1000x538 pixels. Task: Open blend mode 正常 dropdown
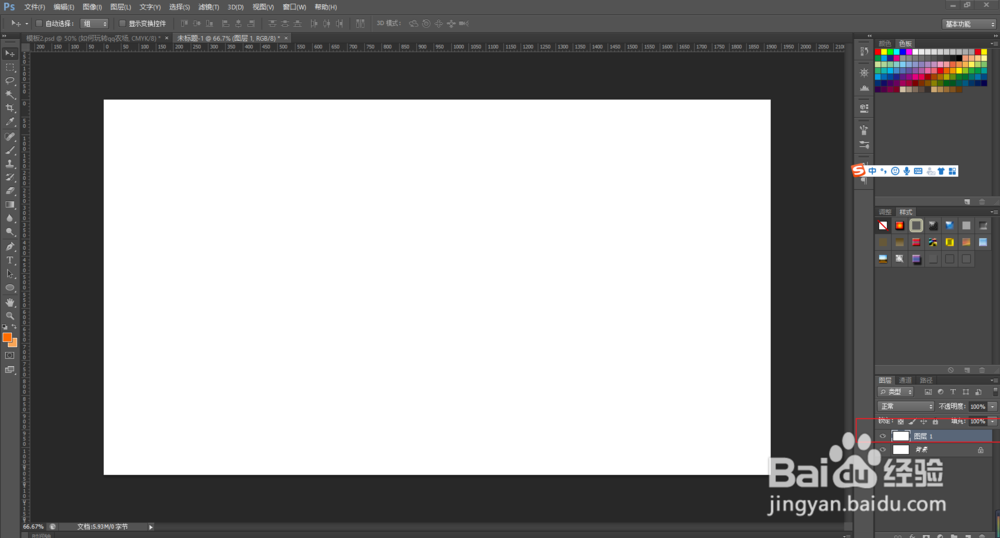tap(906, 407)
